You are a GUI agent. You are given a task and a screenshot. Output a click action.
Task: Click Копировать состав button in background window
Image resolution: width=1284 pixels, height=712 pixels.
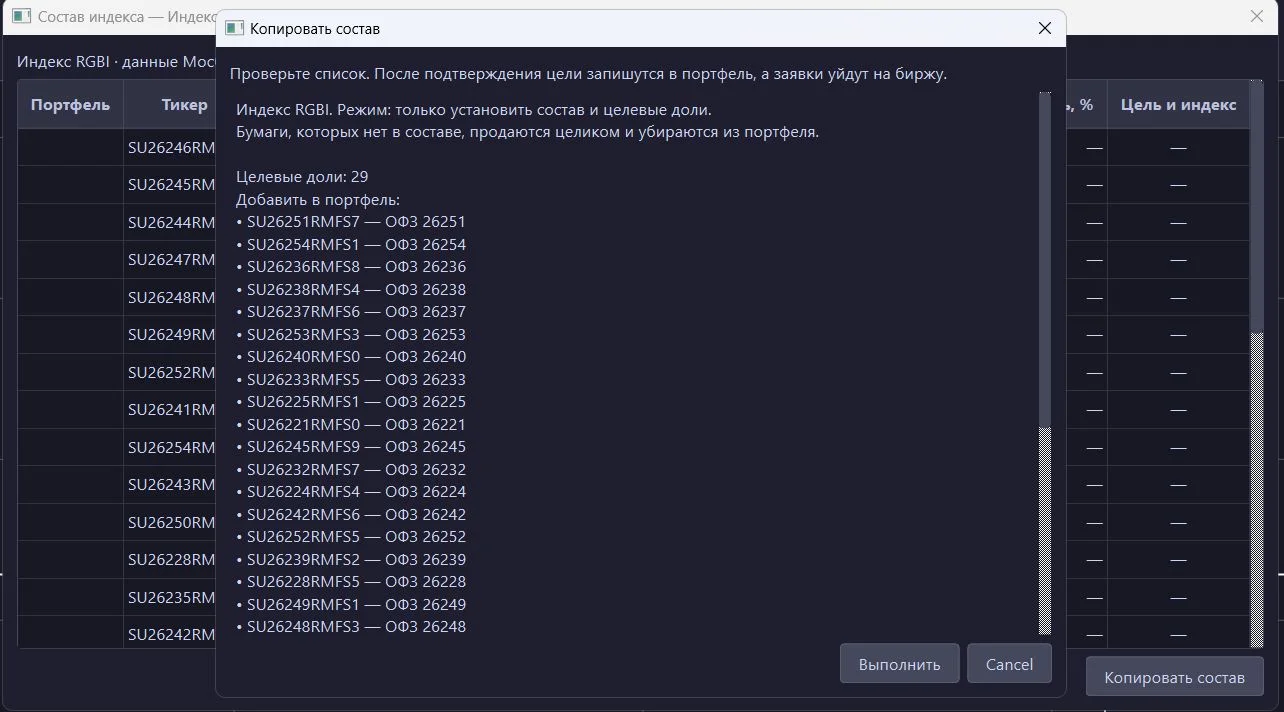pos(1174,677)
